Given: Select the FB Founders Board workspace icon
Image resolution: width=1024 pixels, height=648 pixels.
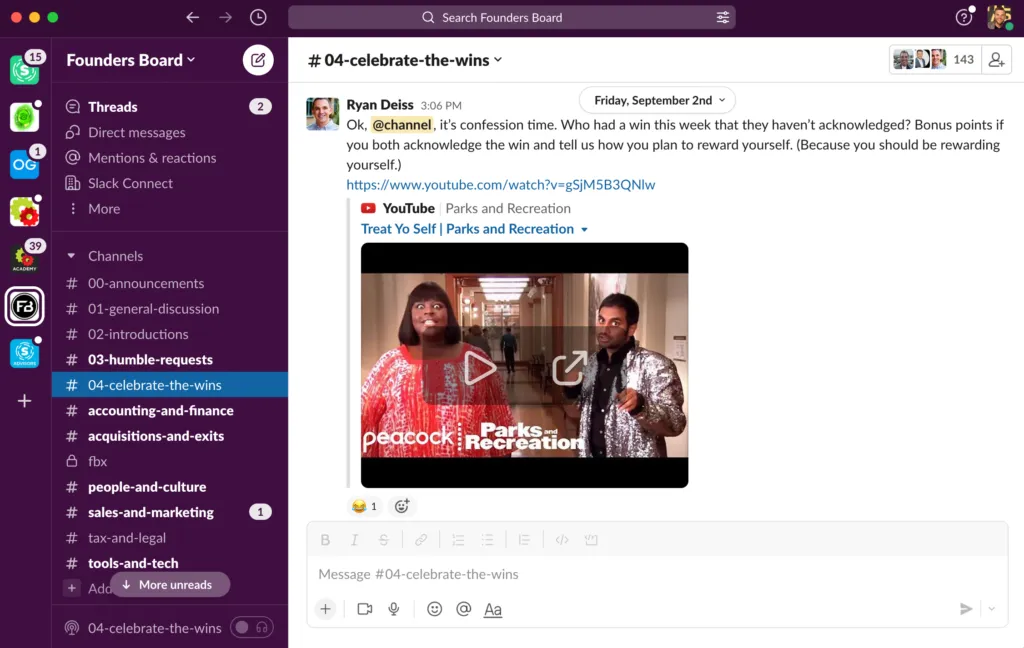Looking at the screenshot, I should click(x=24, y=306).
